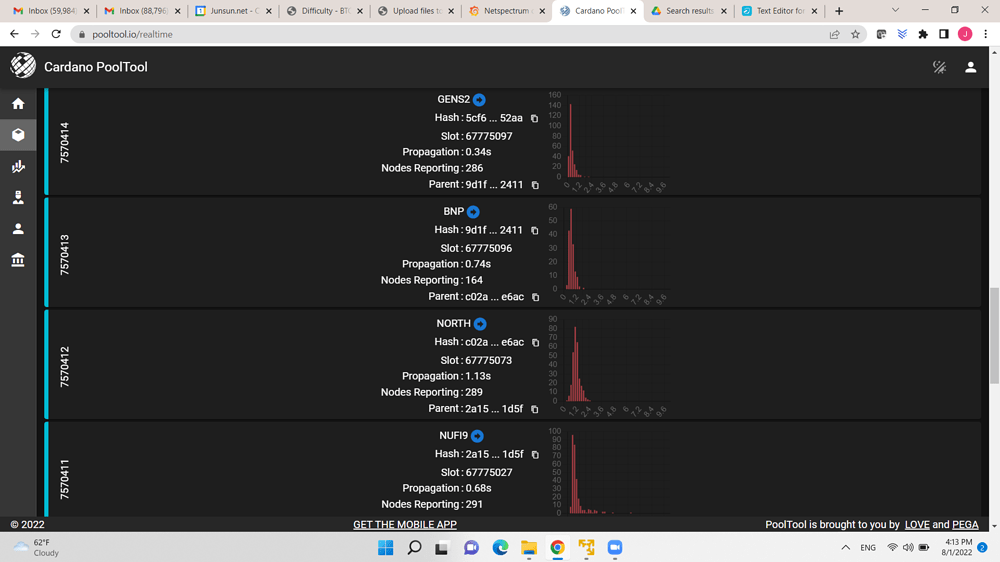Copy NORTH parent hash 2a15 ... 1d5f
The image size is (1000, 562).
[x=534, y=409]
